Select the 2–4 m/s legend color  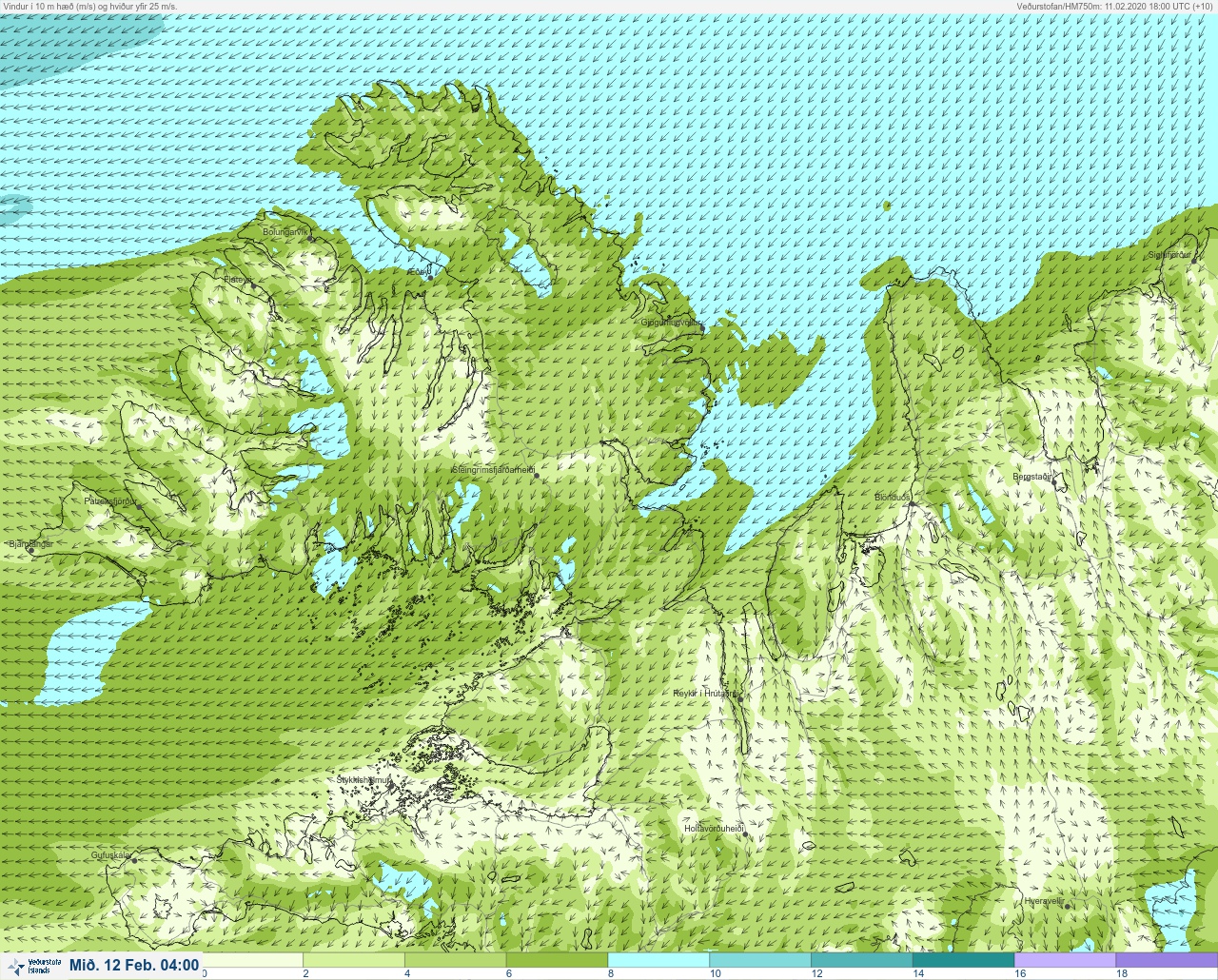(353, 960)
